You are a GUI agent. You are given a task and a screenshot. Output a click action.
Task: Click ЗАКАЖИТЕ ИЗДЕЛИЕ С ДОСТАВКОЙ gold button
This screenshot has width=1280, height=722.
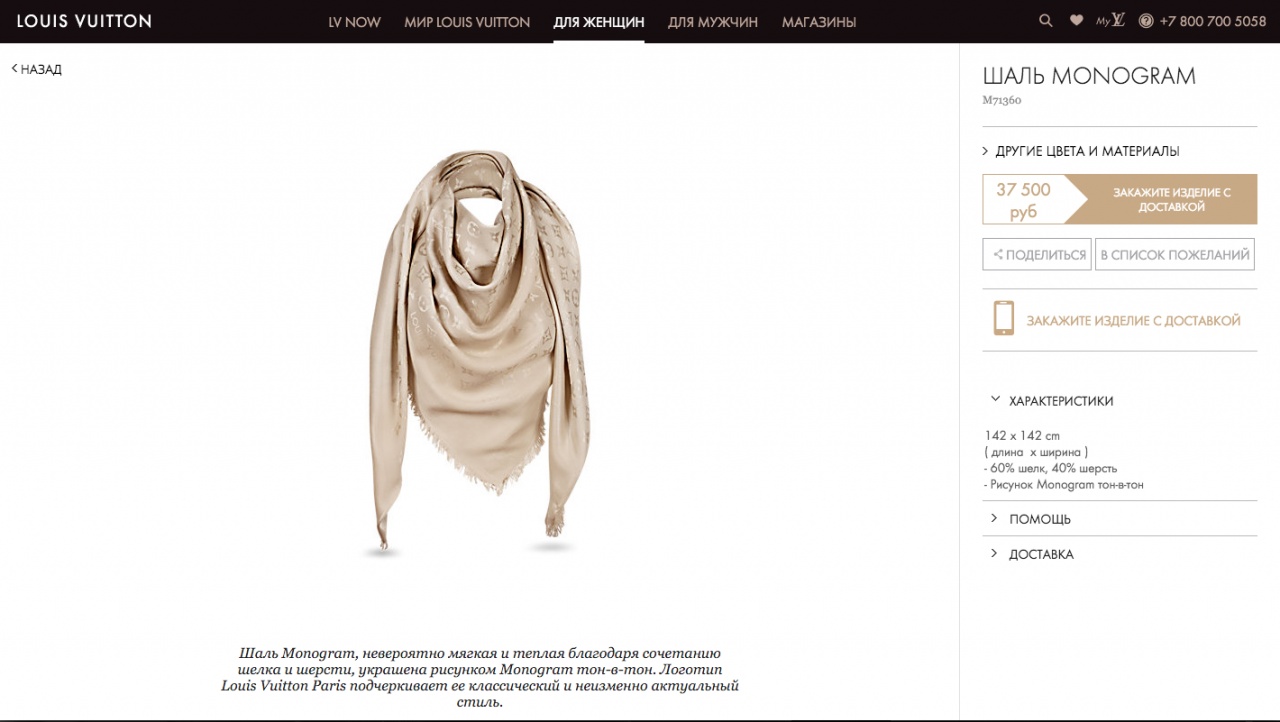[1160, 199]
